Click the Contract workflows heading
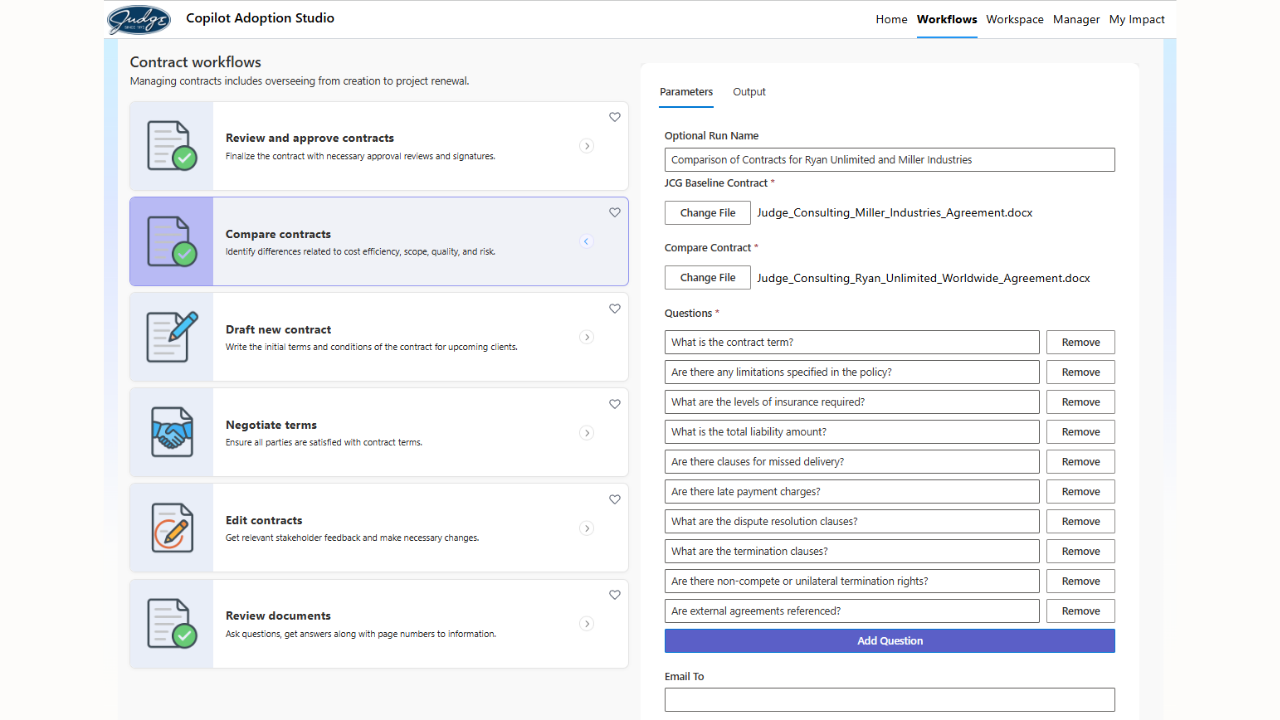1280x720 pixels. click(195, 62)
